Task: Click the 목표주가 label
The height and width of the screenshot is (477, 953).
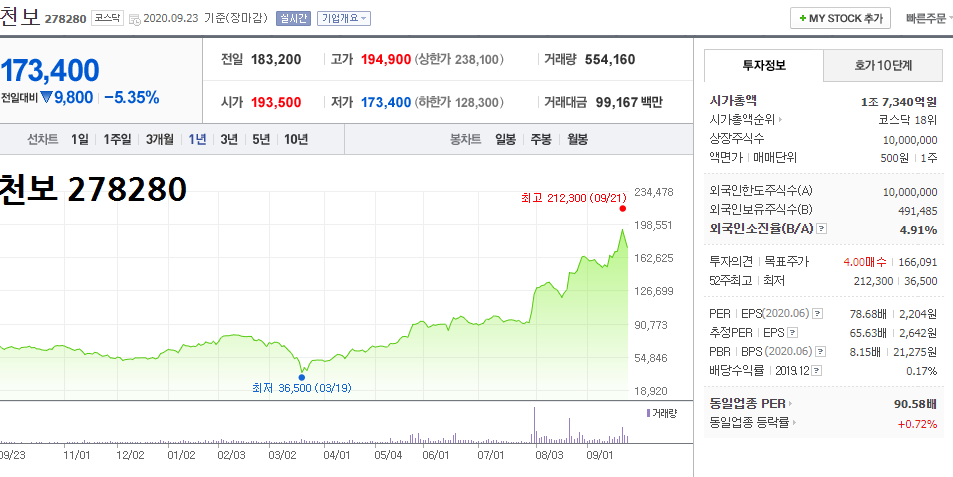Action: click(785, 262)
